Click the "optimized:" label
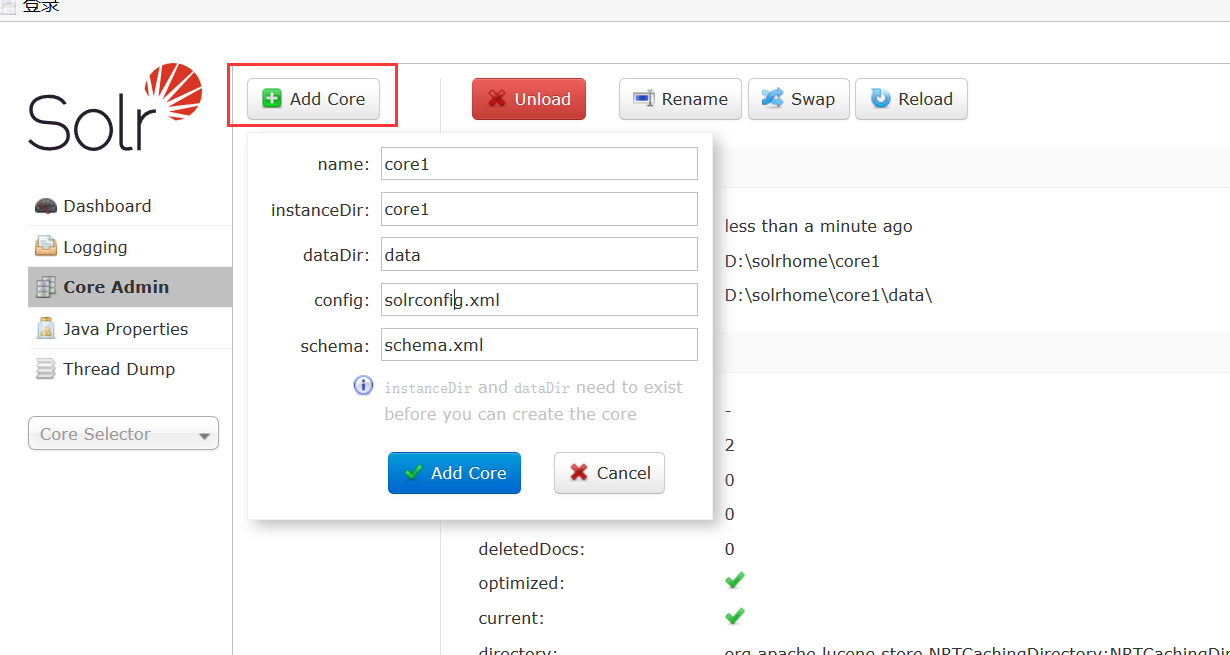The width and height of the screenshot is (1230, 655). (x=521, y=583)
